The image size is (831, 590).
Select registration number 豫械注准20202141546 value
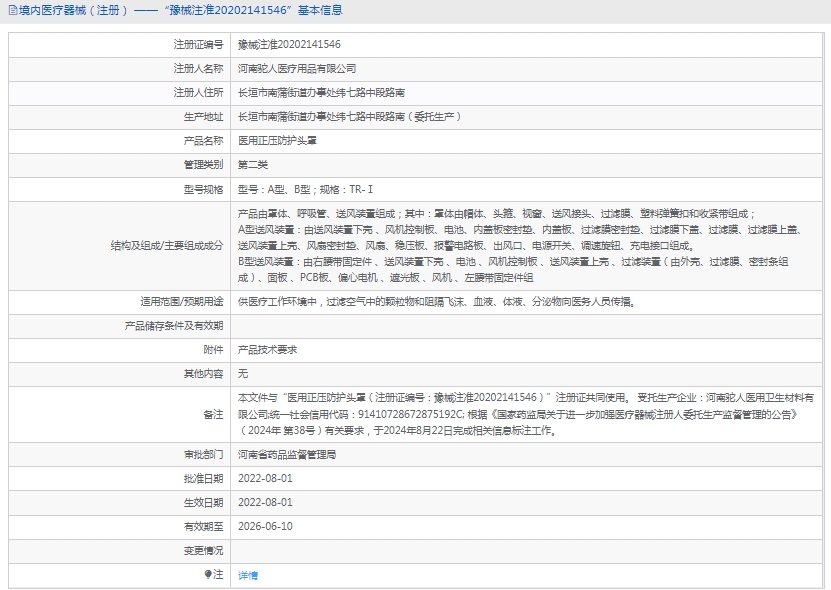point(289,45)
